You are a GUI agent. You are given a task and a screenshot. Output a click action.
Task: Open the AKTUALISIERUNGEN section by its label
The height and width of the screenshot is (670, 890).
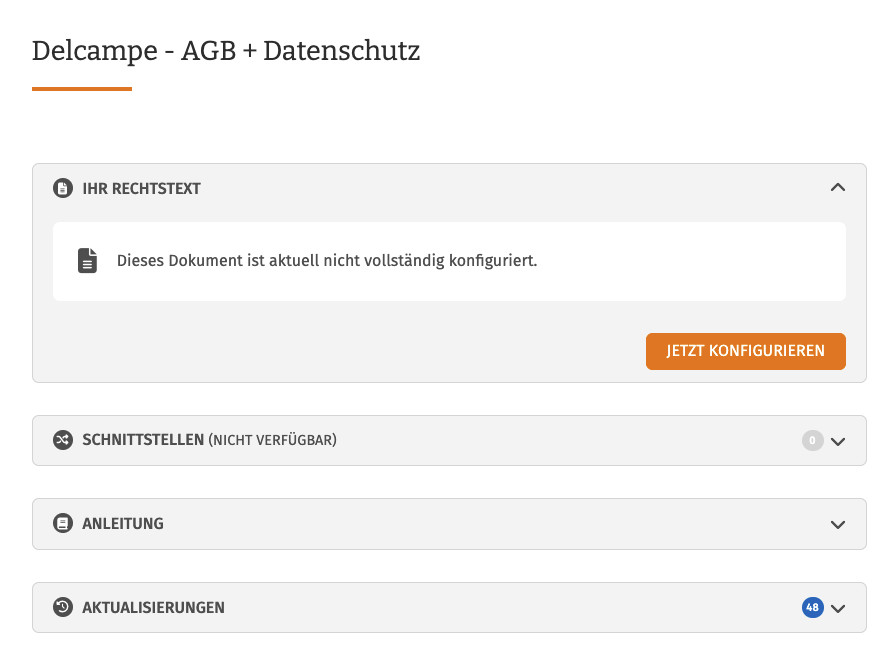click(153, 607)
